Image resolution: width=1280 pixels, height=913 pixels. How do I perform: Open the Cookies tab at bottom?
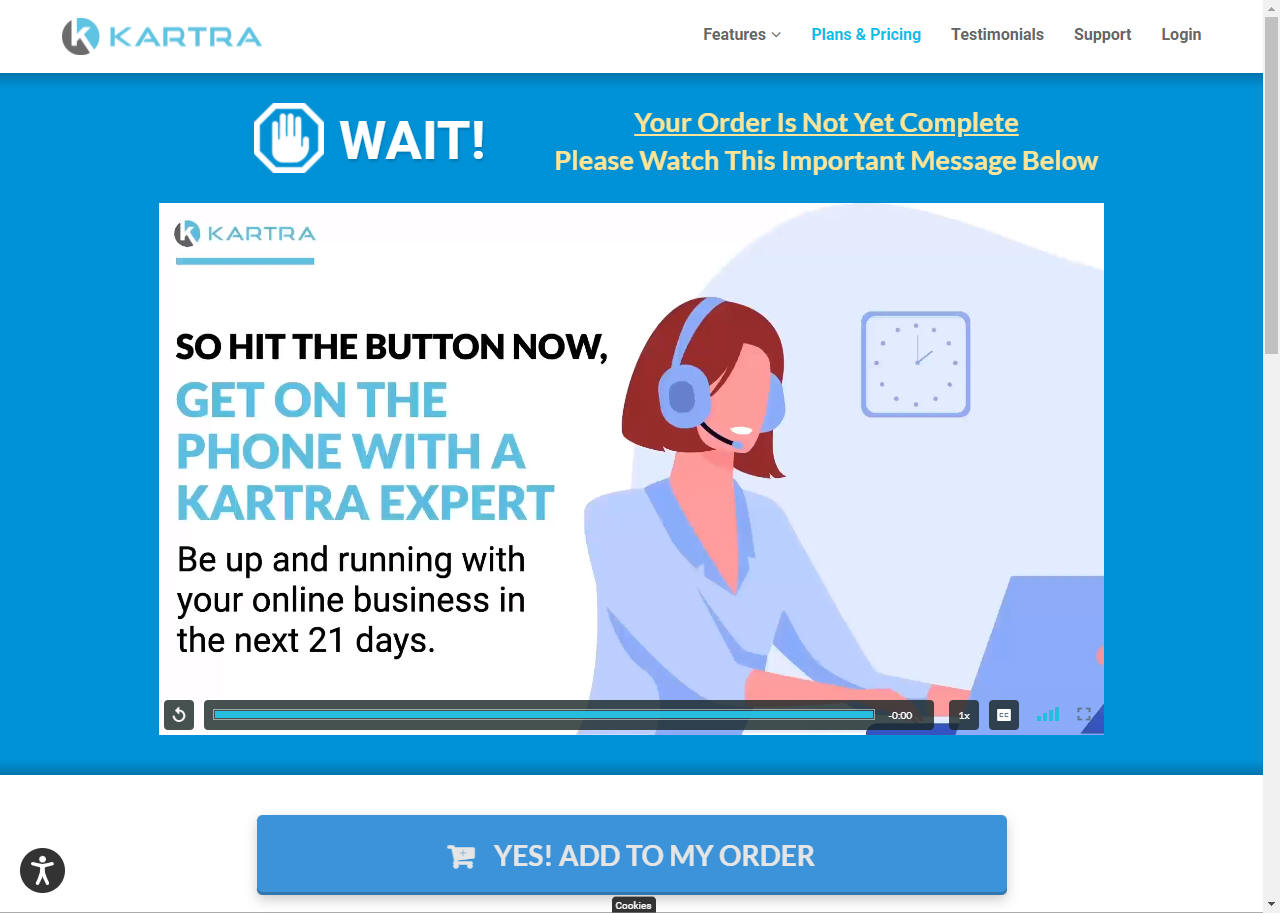(x=633, y=905)
